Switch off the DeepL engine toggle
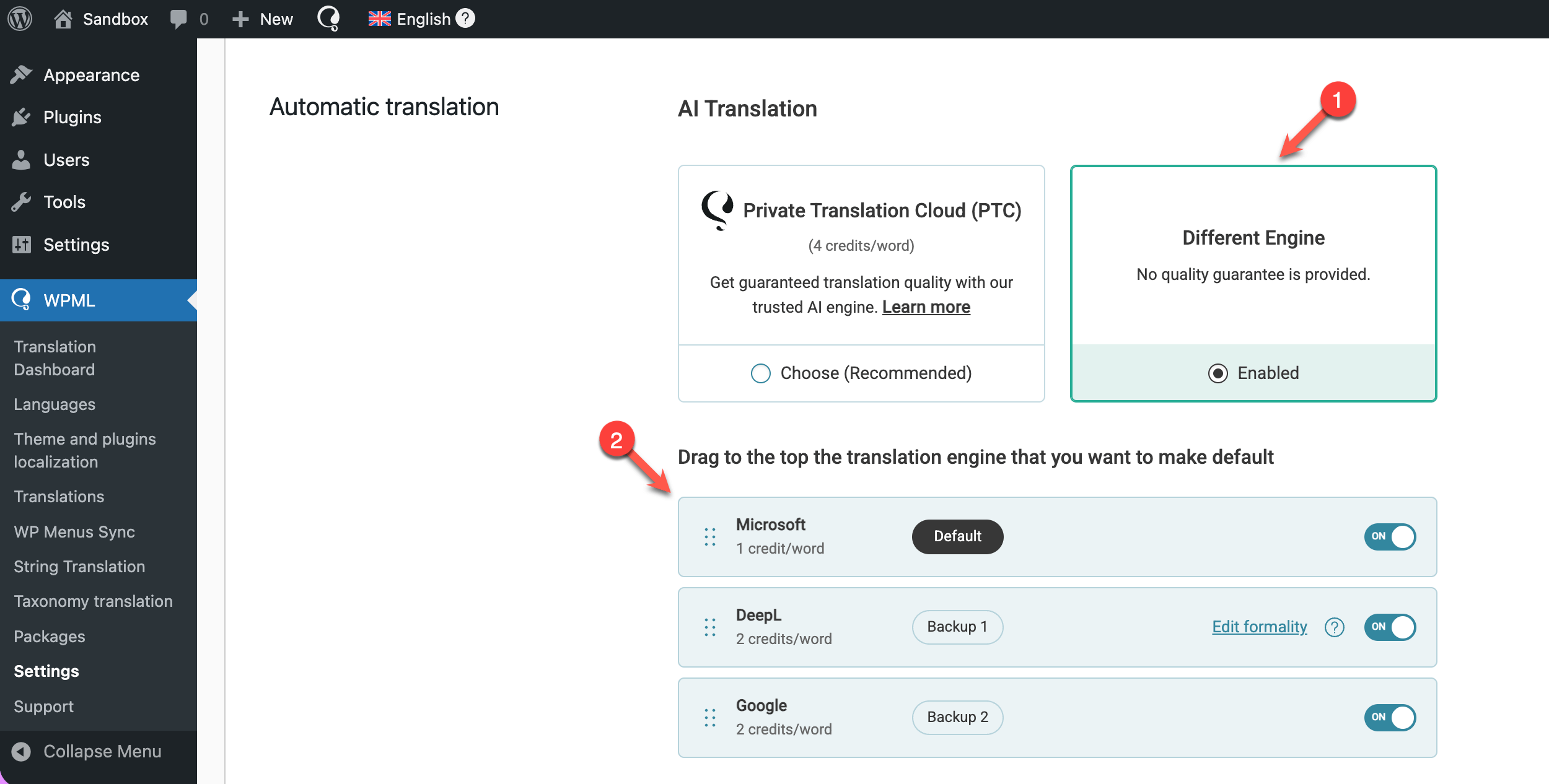 click(1390, 627)
